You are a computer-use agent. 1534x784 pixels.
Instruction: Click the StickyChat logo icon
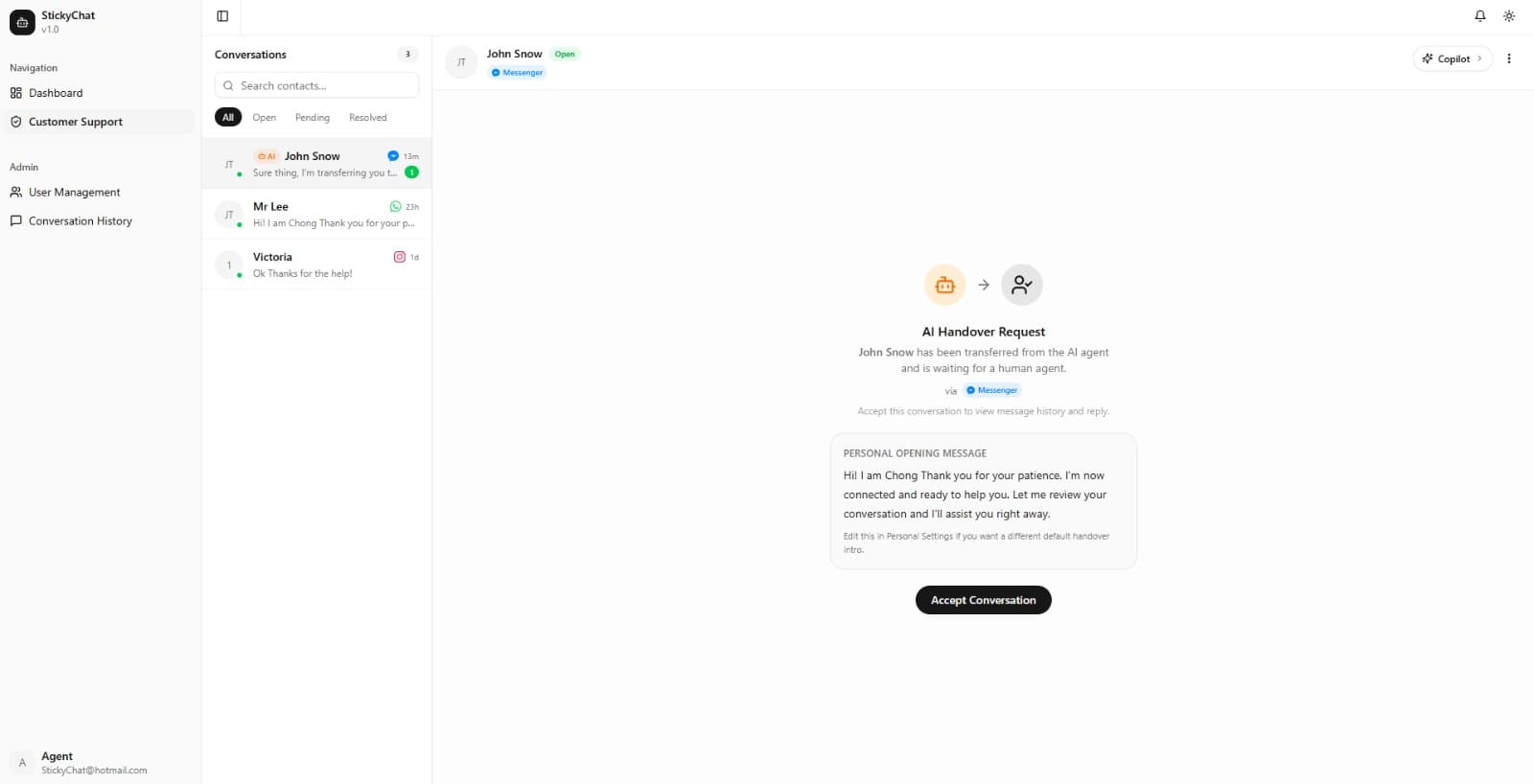[22, 22]
